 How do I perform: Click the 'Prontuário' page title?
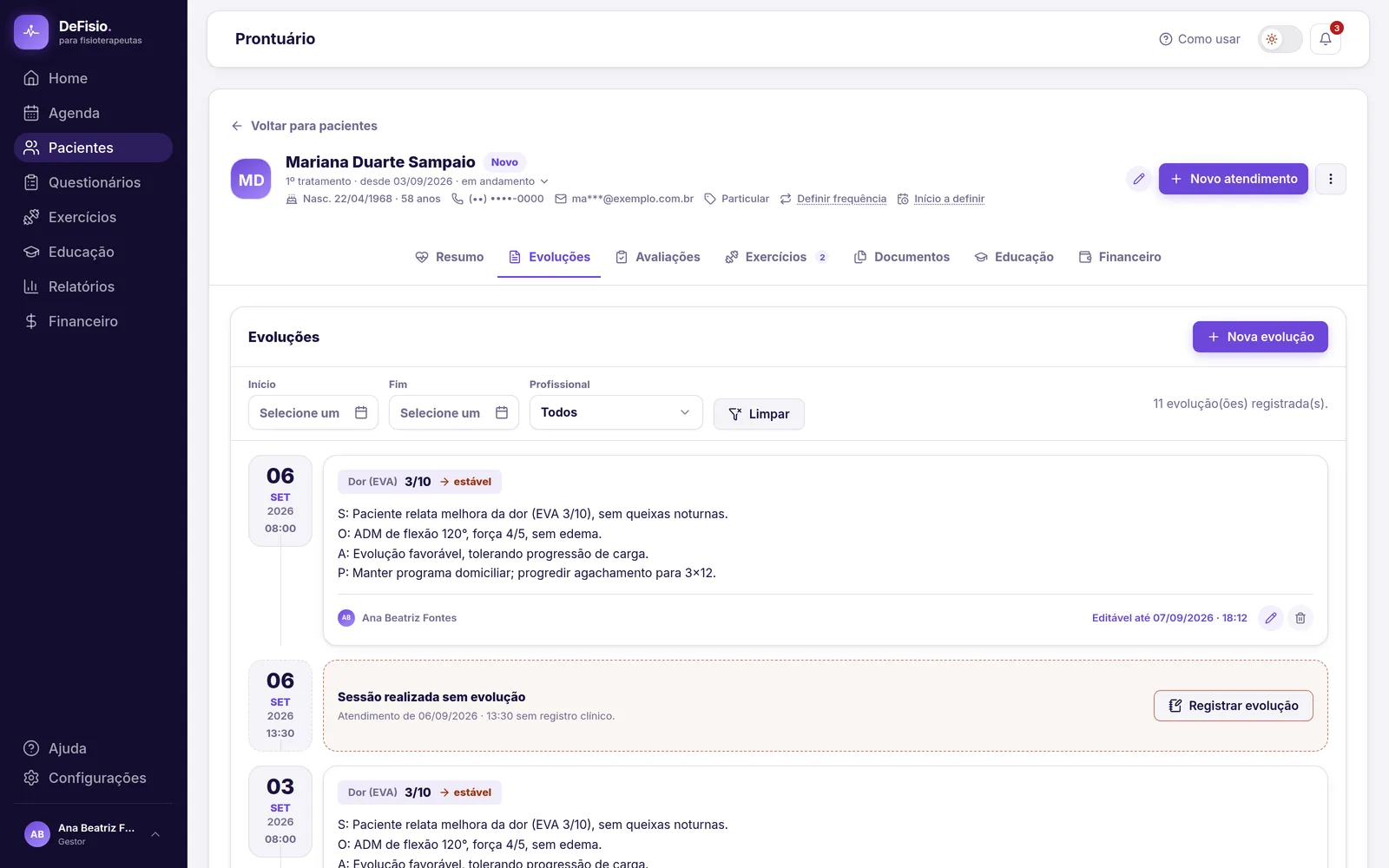click(x=275, y=39)
